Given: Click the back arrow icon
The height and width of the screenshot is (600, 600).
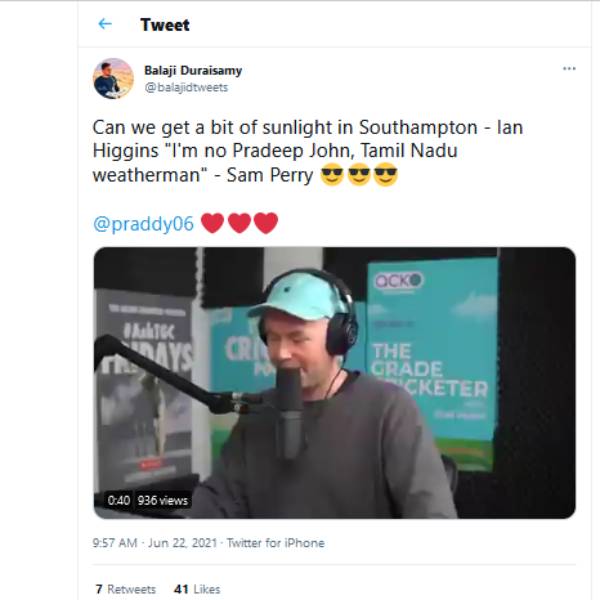Looking at the screenshot, I should point(105,24).
